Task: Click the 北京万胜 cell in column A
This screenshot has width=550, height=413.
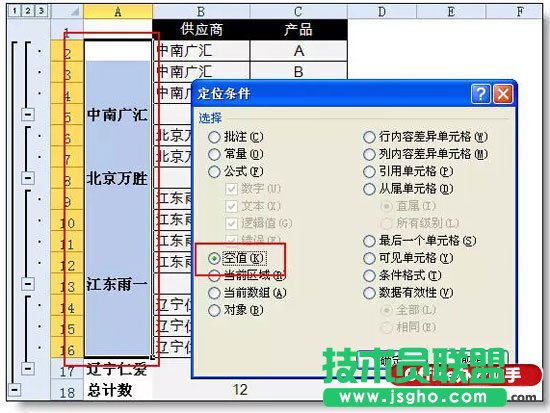Action: [x=118, y=178]
